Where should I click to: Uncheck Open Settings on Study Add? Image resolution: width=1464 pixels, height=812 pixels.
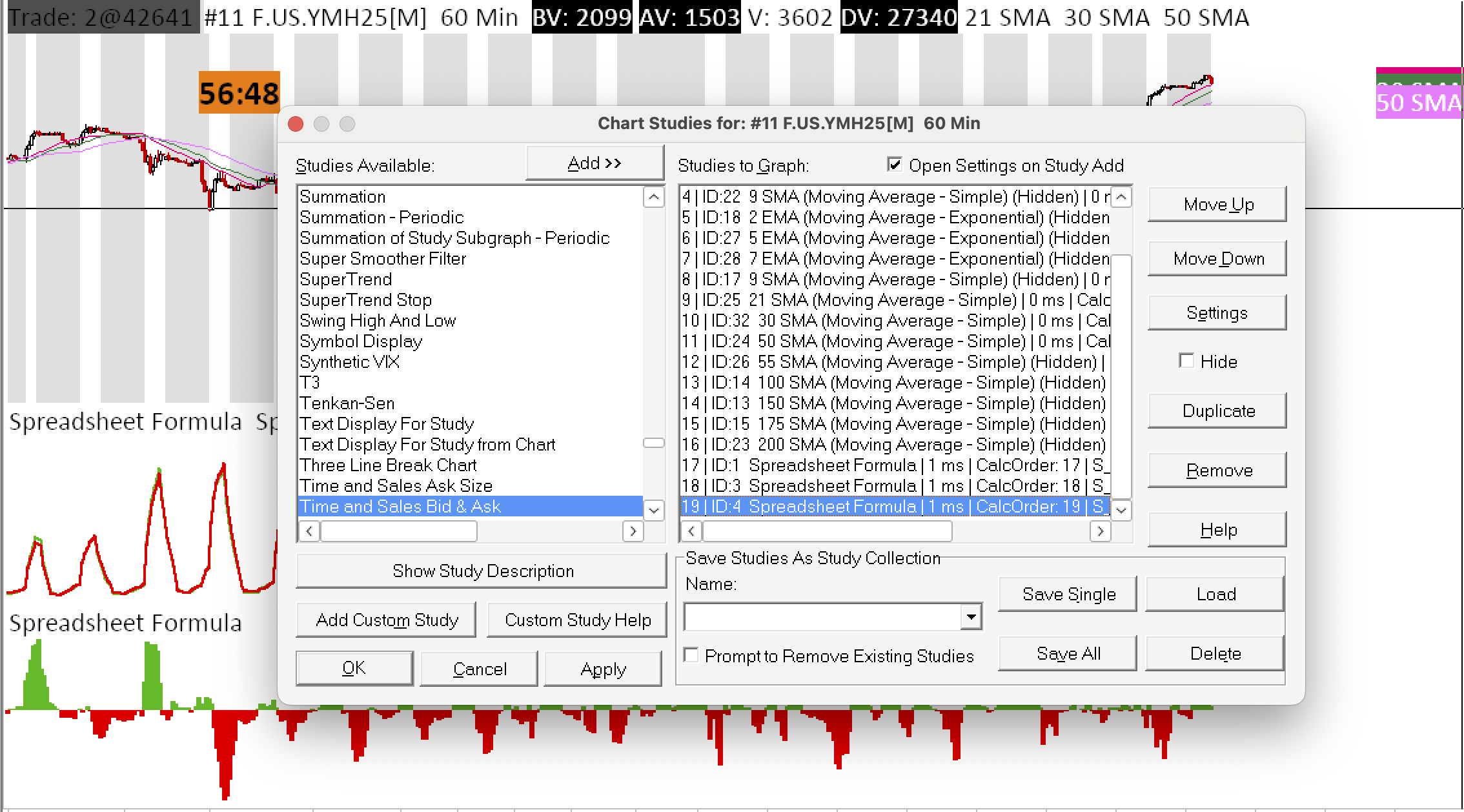pos(895,165)
